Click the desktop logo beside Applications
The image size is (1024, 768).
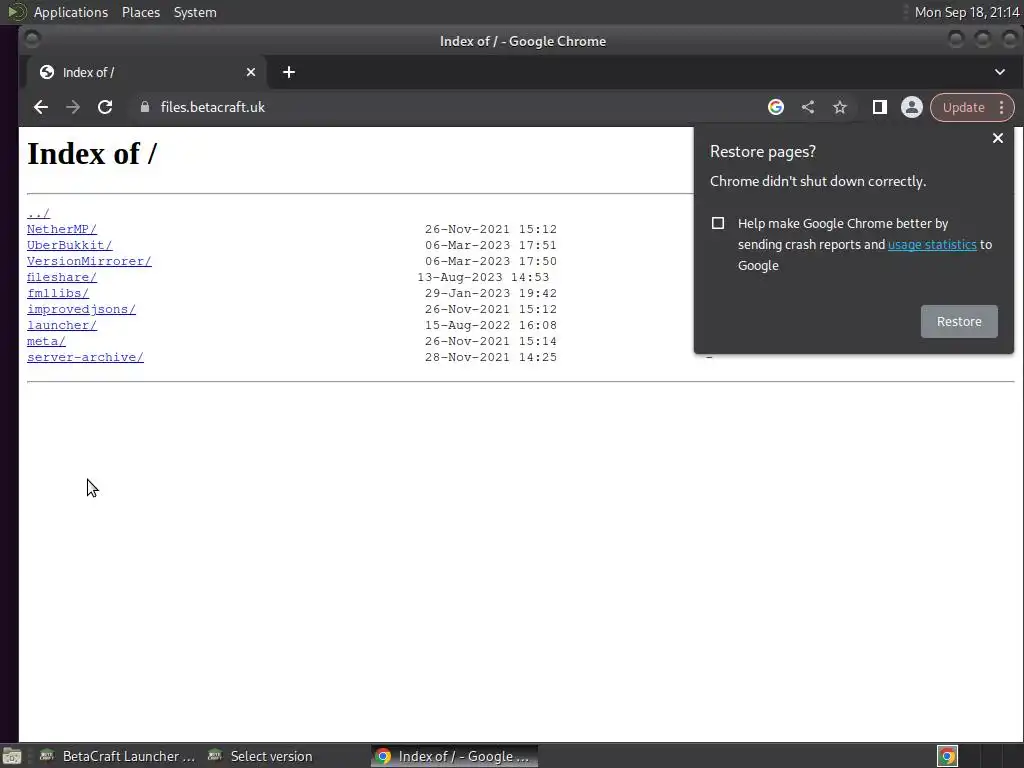(16, 12)
